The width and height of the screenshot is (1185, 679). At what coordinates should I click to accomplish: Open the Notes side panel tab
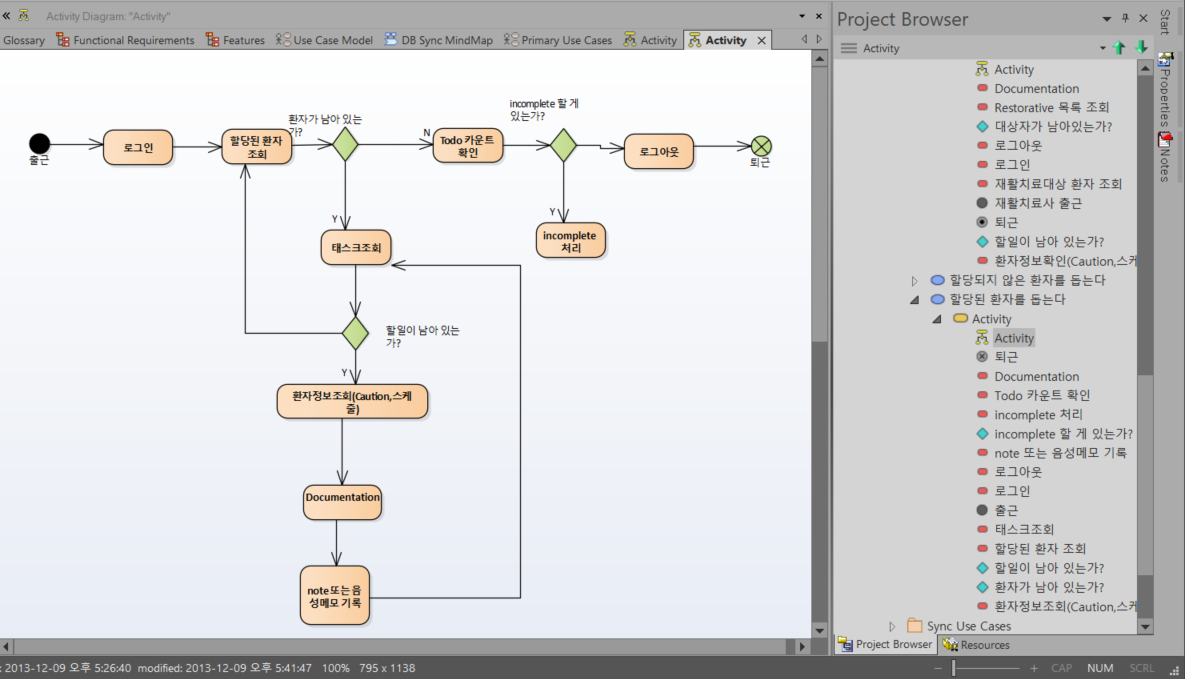coord(1165,157)
